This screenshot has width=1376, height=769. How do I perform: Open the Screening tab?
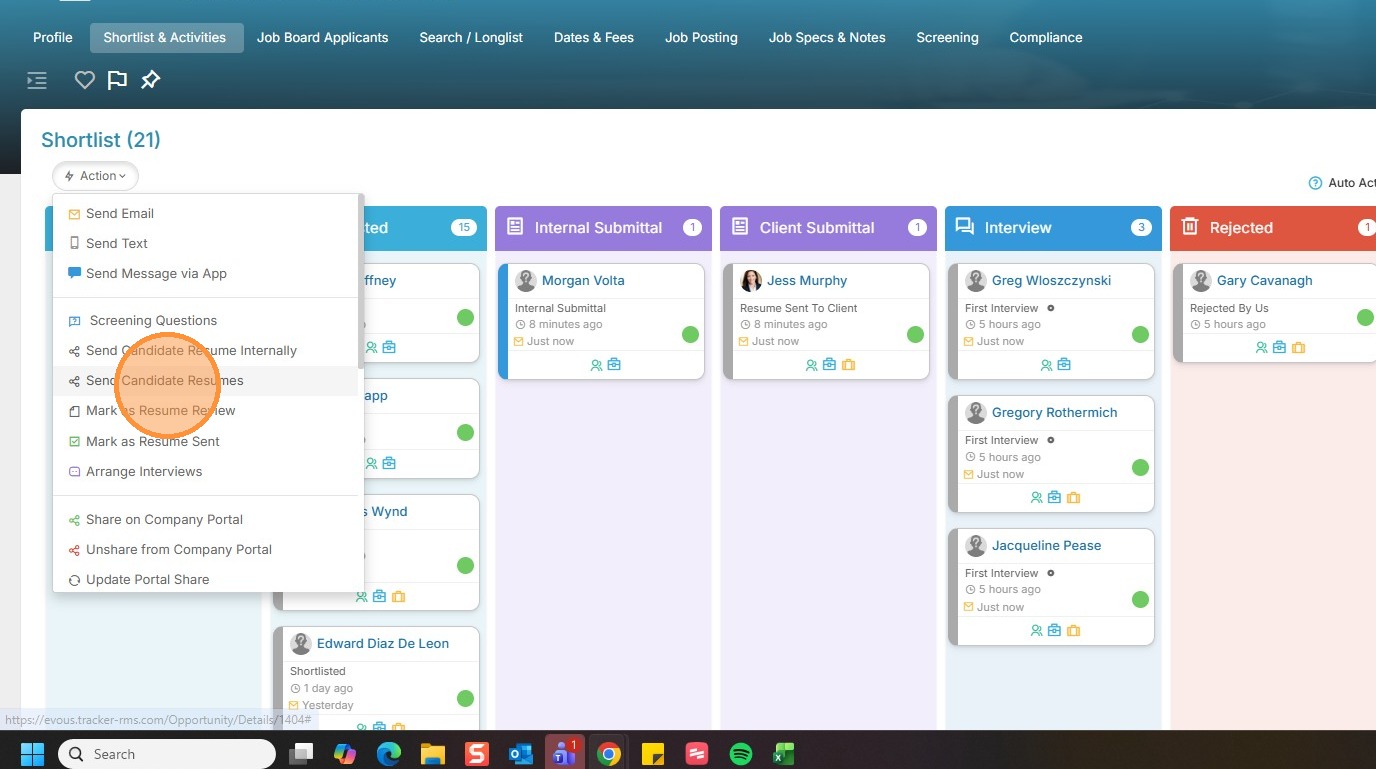(x=947, y=38)
